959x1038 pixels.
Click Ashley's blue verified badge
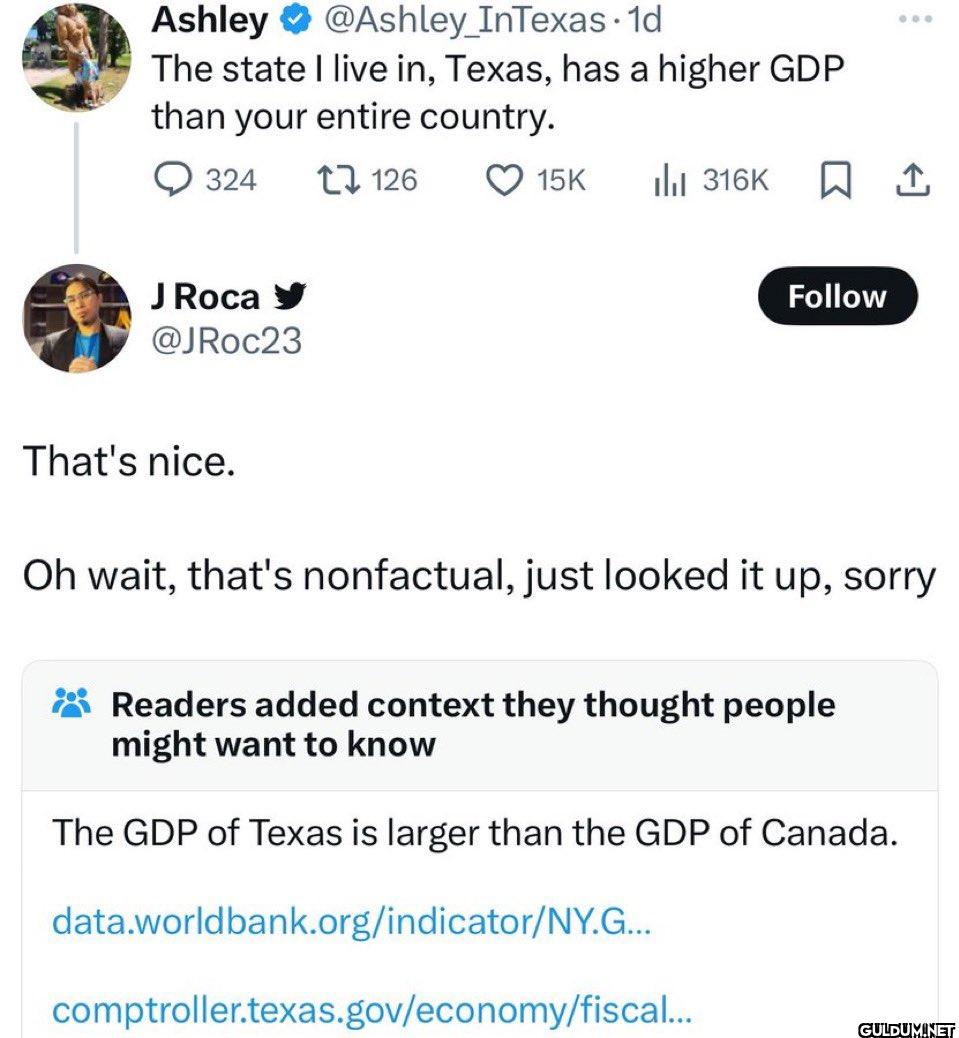297,20
